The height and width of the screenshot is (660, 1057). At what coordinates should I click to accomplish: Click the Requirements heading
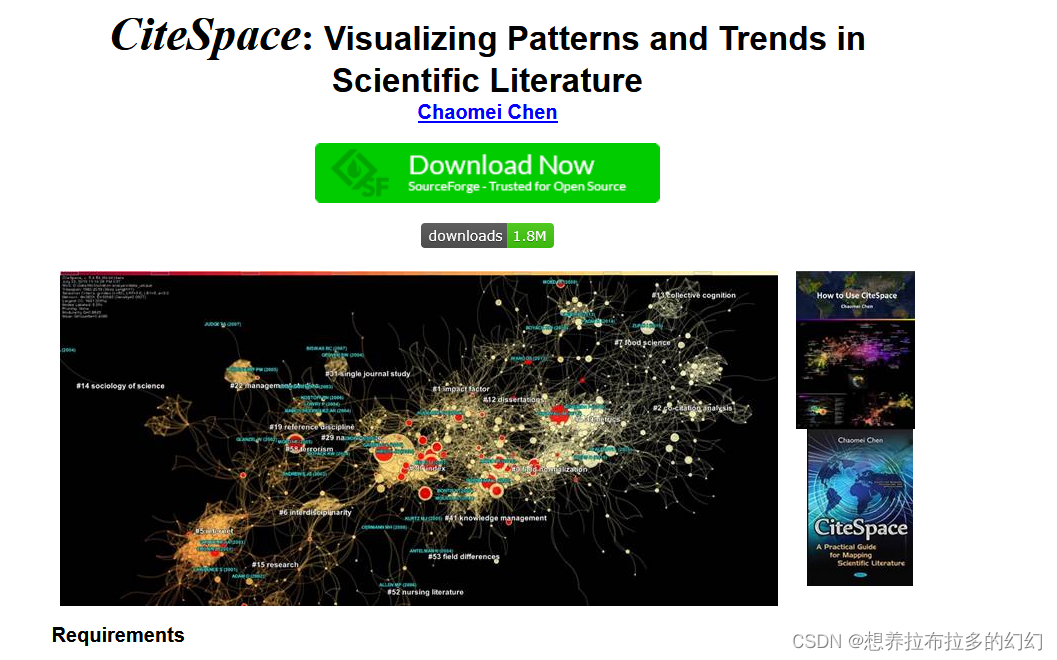pos(118,635)
